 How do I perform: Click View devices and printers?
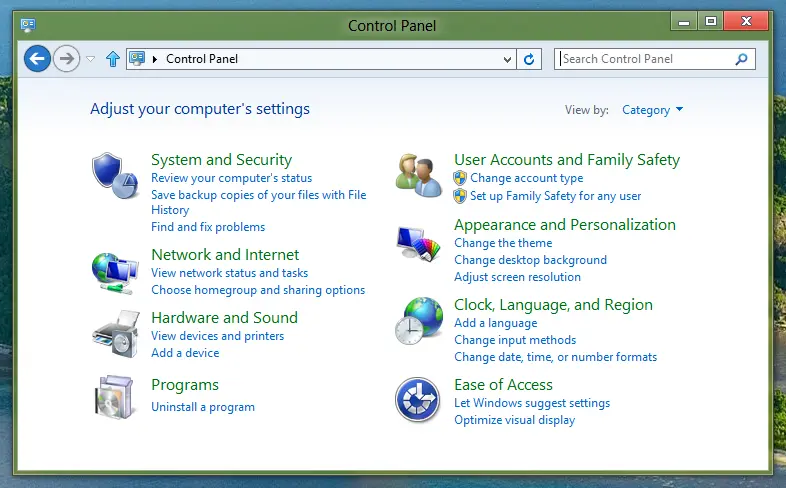[x=218, y=336]
